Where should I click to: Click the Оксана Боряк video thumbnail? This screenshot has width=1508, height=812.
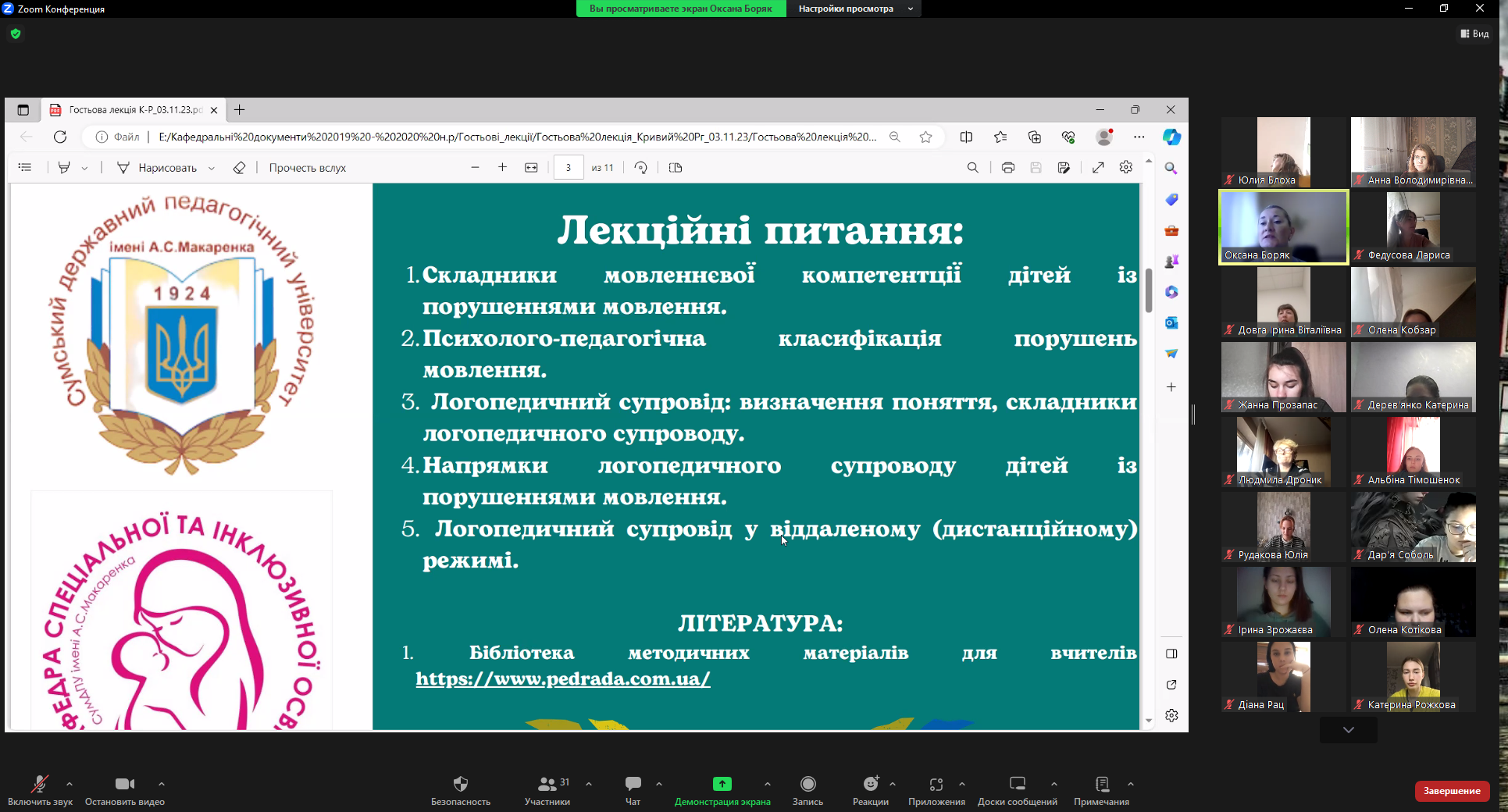[1282, 226]
